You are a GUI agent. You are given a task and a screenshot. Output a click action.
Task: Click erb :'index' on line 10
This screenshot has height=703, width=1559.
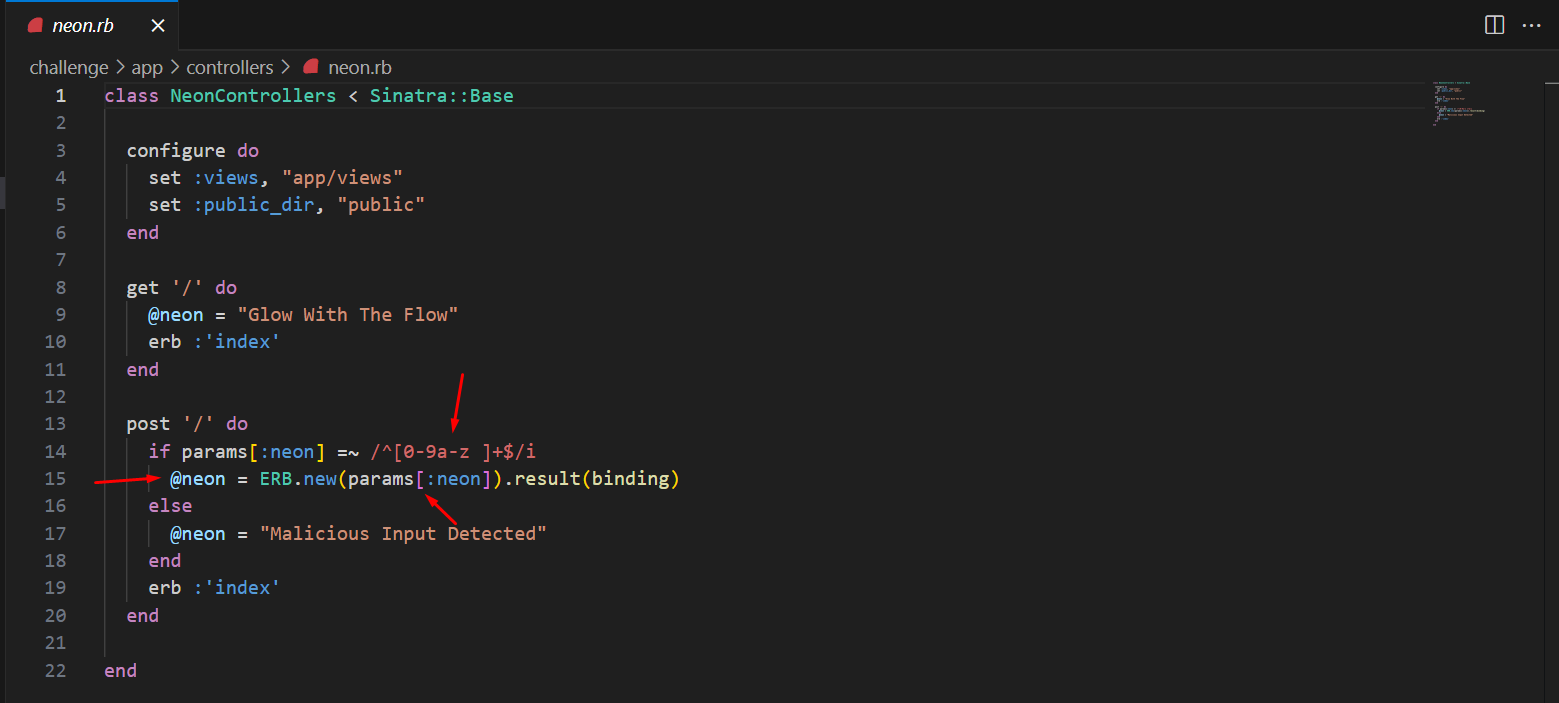tap(214, 342)
